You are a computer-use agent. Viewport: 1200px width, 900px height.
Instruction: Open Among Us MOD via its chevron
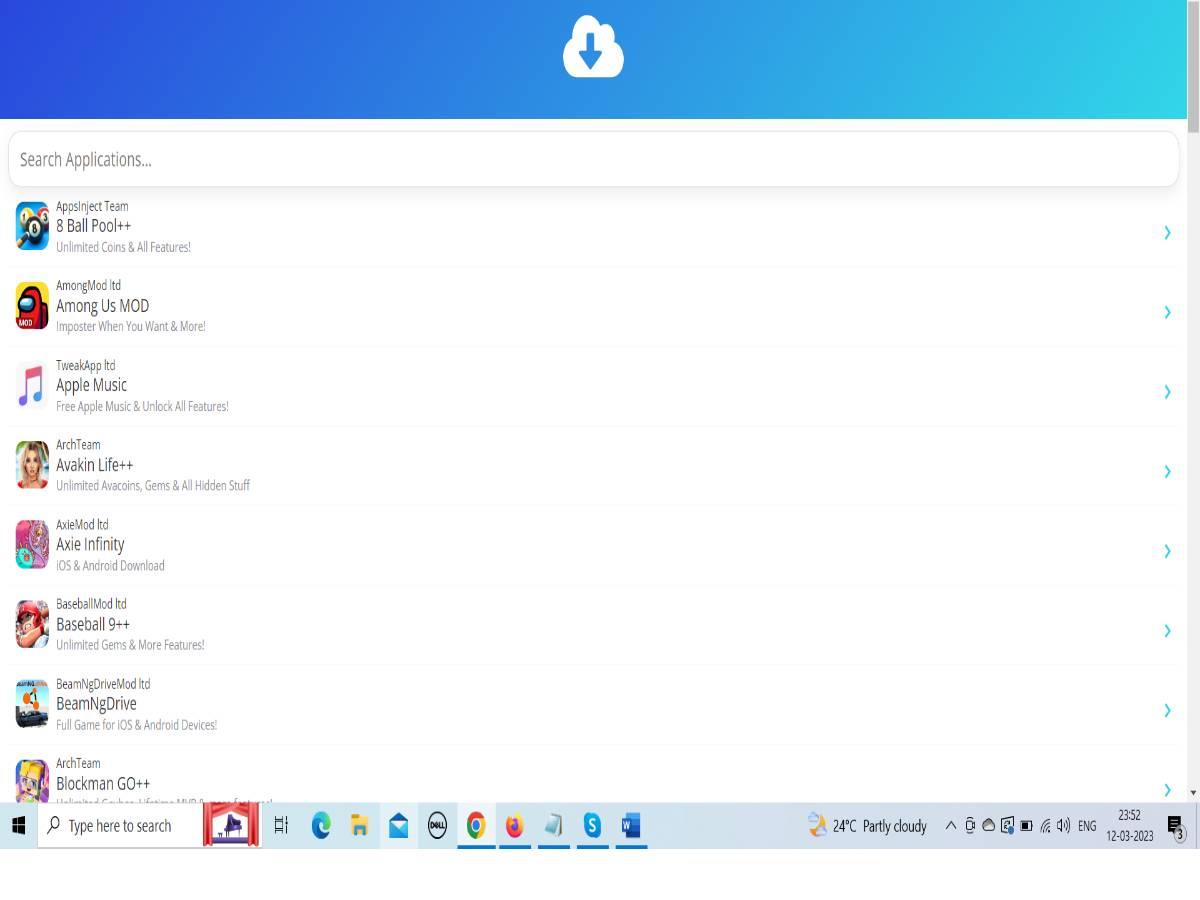[1167, 312]
